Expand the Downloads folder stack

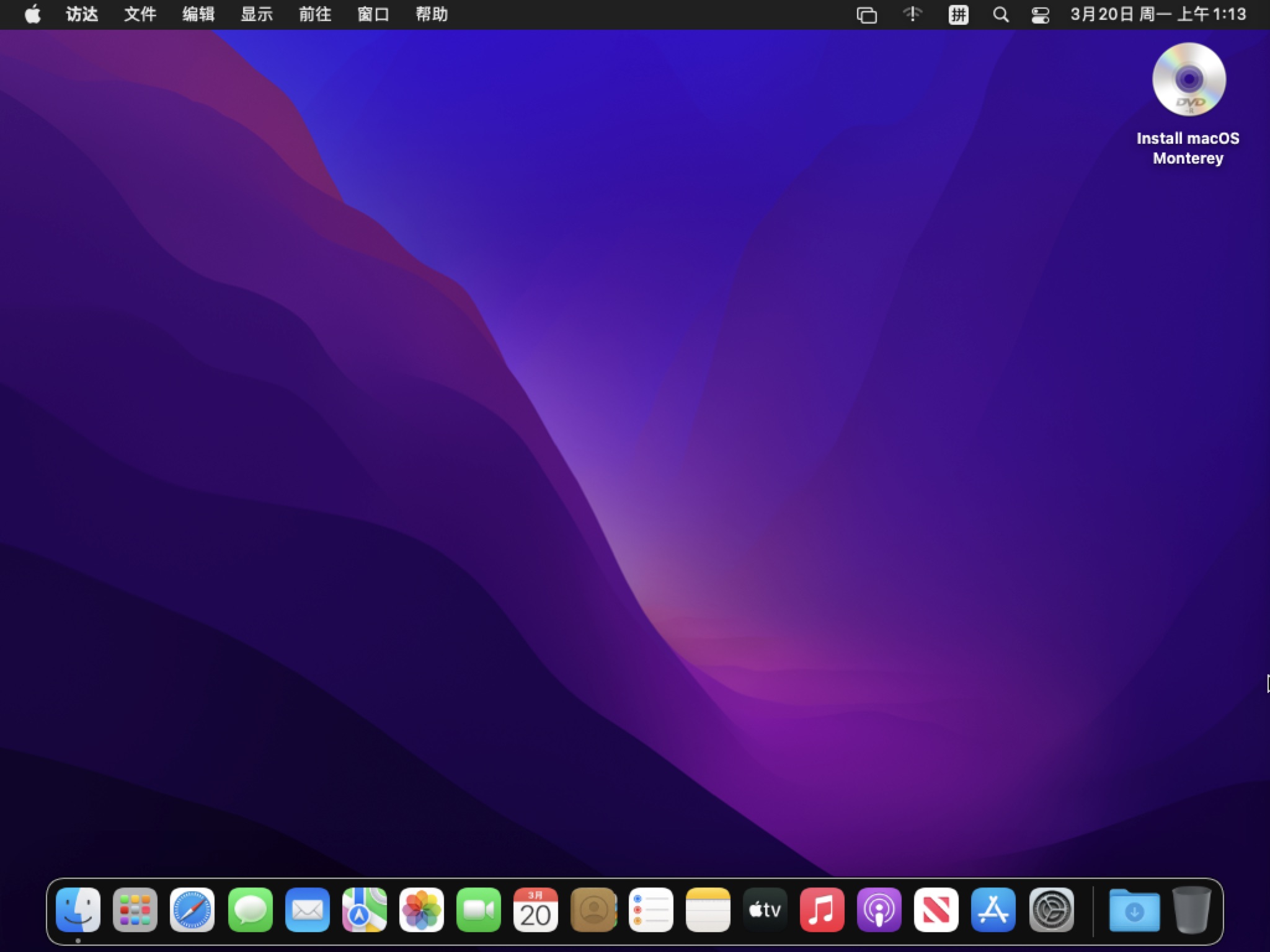[x=1134, y=910]
